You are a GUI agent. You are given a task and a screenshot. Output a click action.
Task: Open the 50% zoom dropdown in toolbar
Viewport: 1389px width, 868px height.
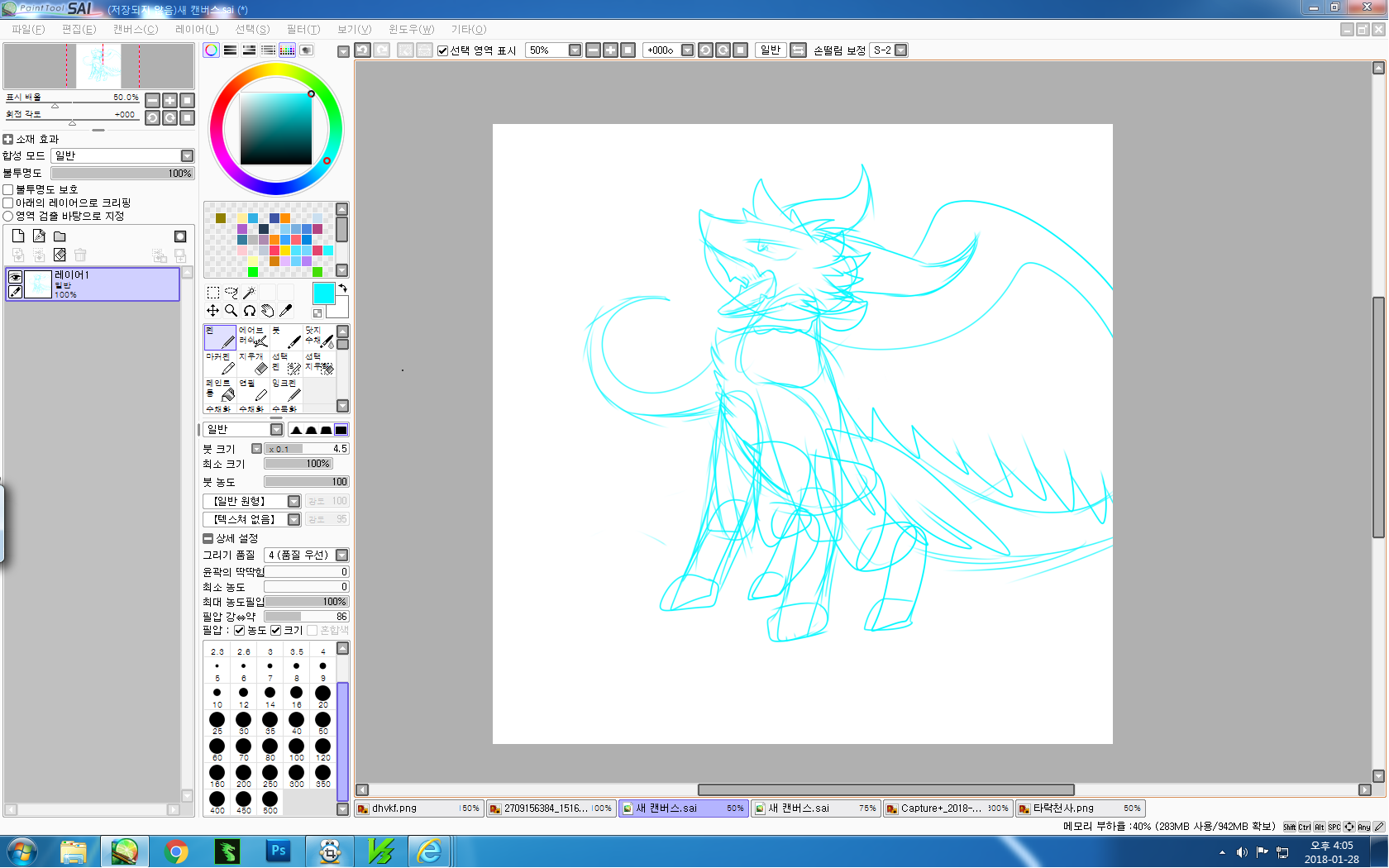coord(575,50)
